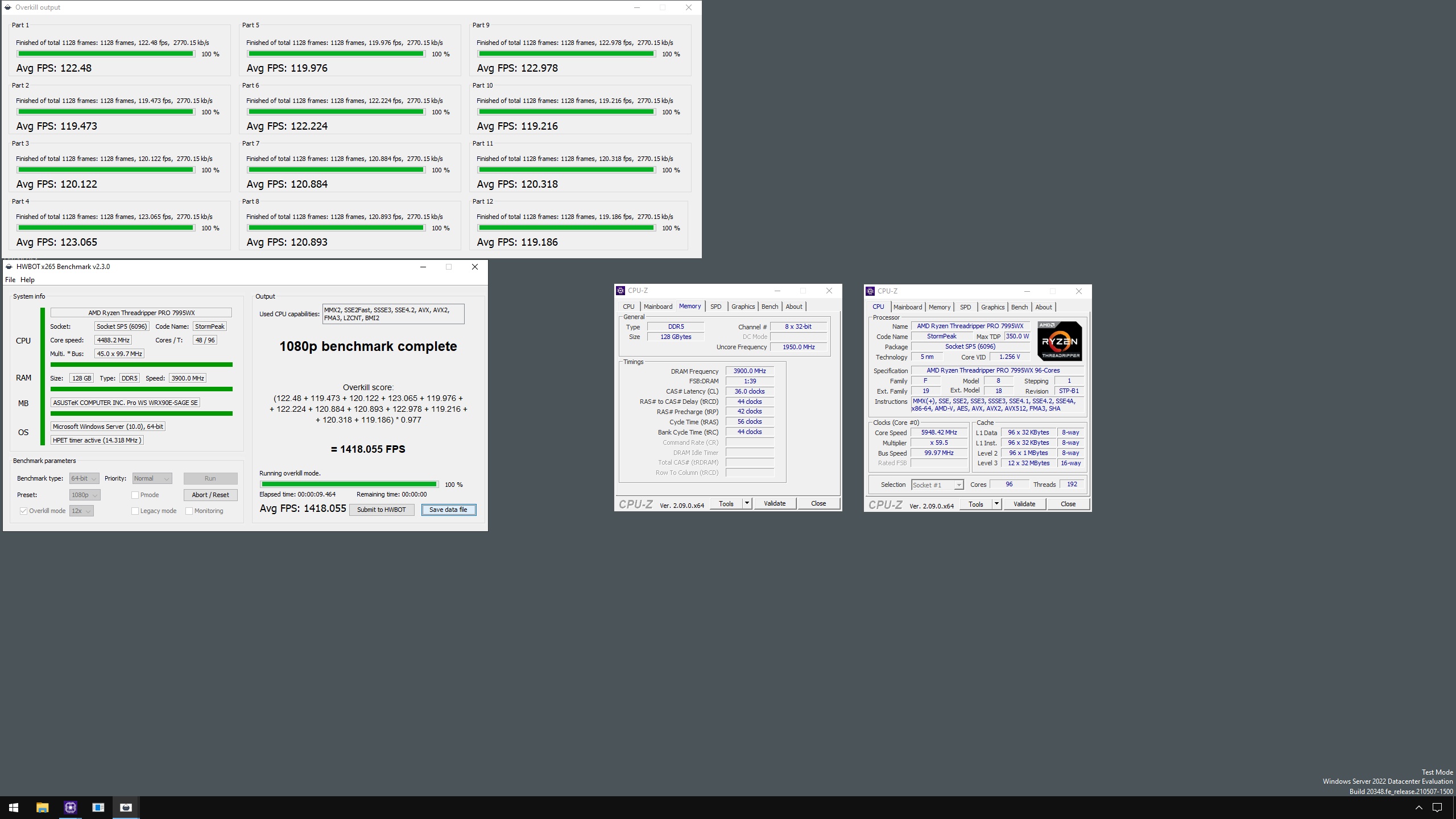The height and width of the screenshot is (819, 1456).
Task: Click DRAM Frequency 3900.0 MHz field
Action: (x=750, y=371)
